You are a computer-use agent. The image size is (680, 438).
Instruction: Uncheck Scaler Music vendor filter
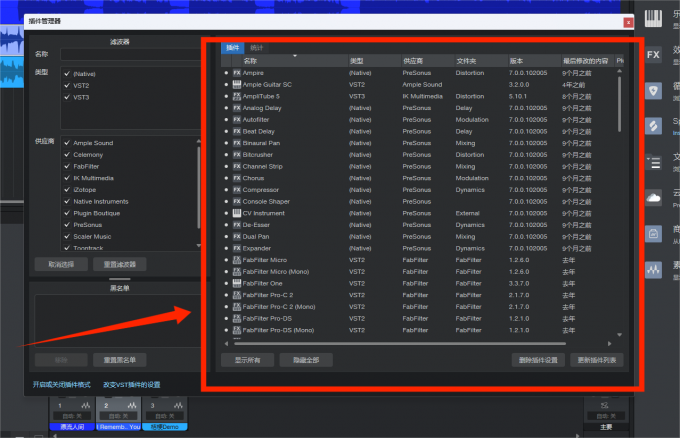(67, 236)
